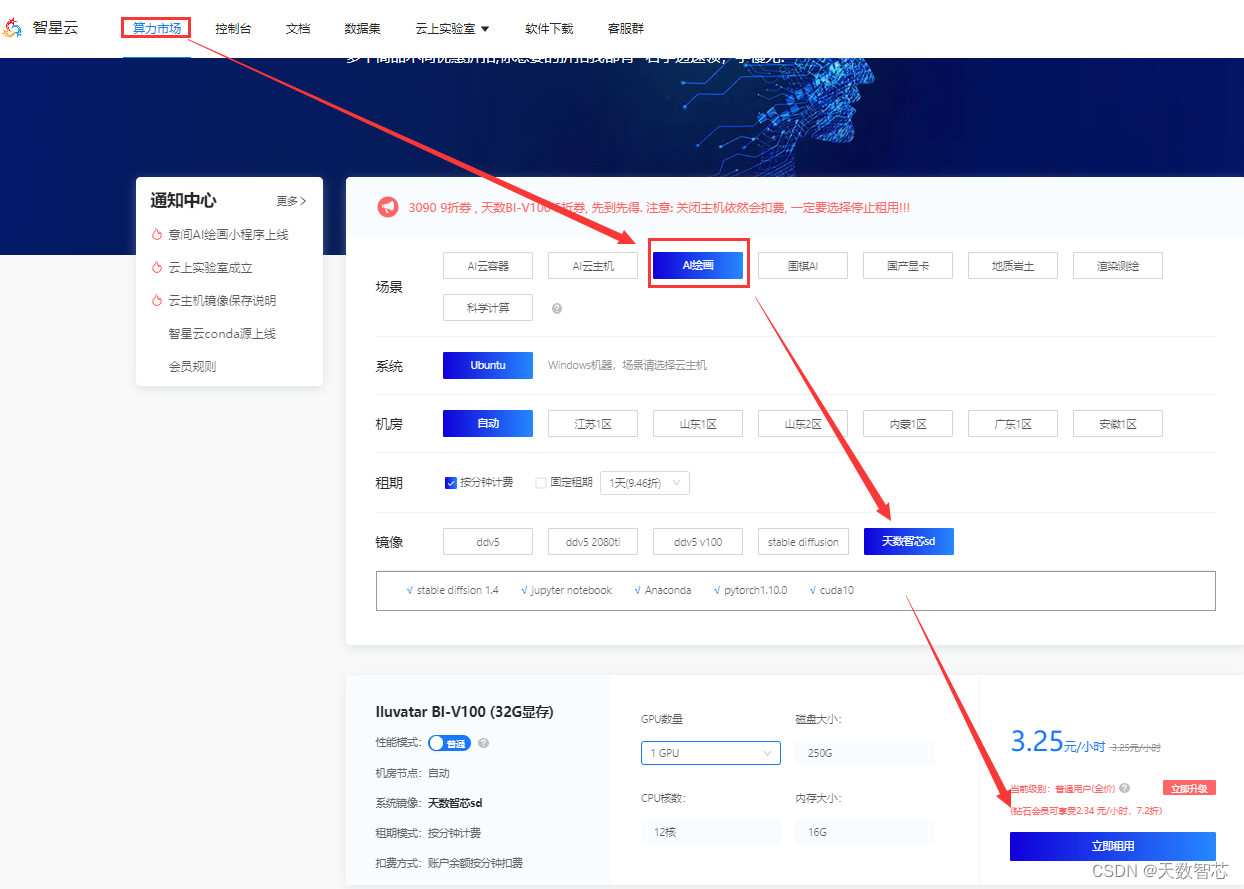Click cuda10 feature text
1244x889 pixels.
coord(837,590)
